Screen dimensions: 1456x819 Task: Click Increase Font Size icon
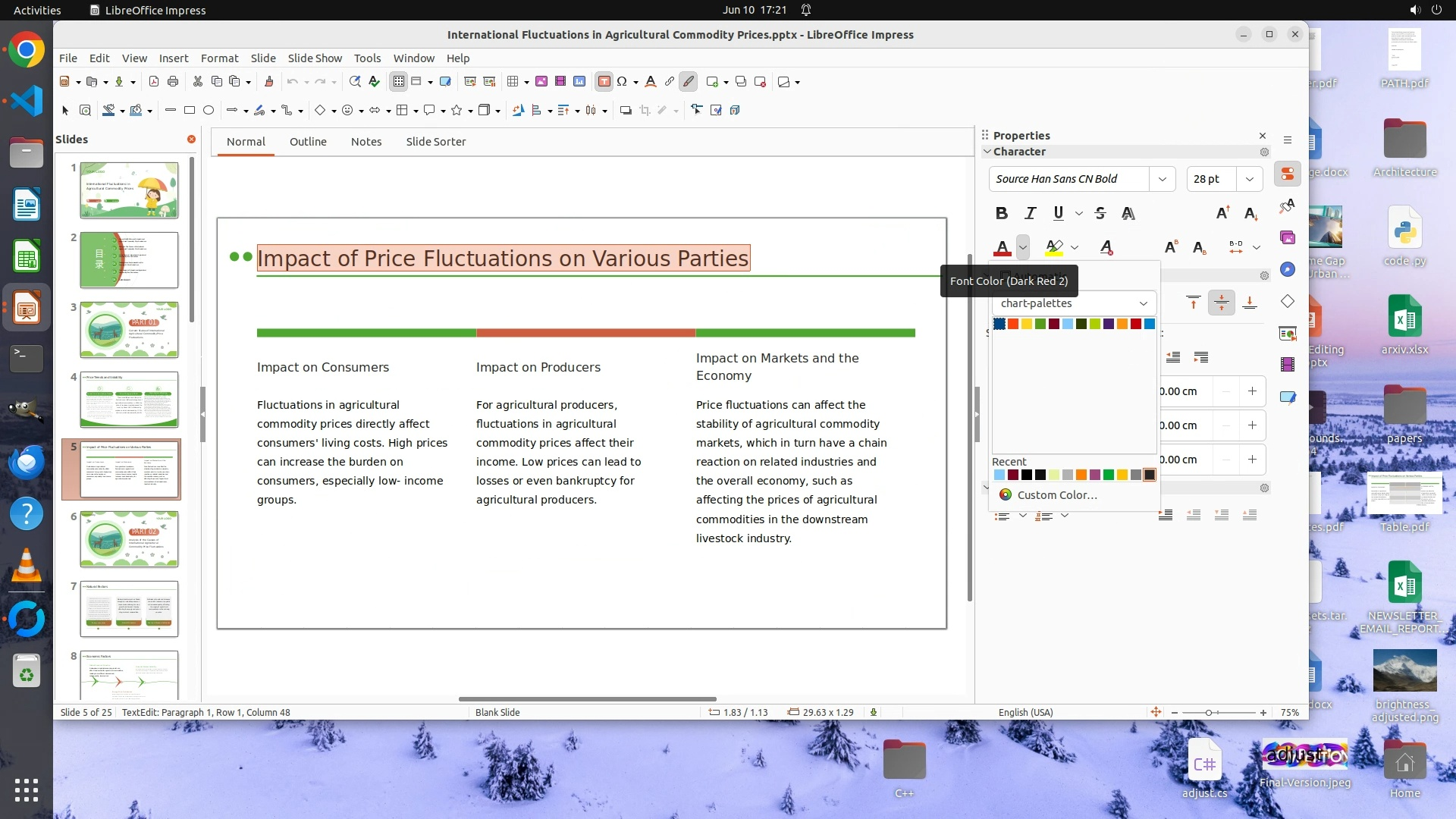(x=1222, y=213)
